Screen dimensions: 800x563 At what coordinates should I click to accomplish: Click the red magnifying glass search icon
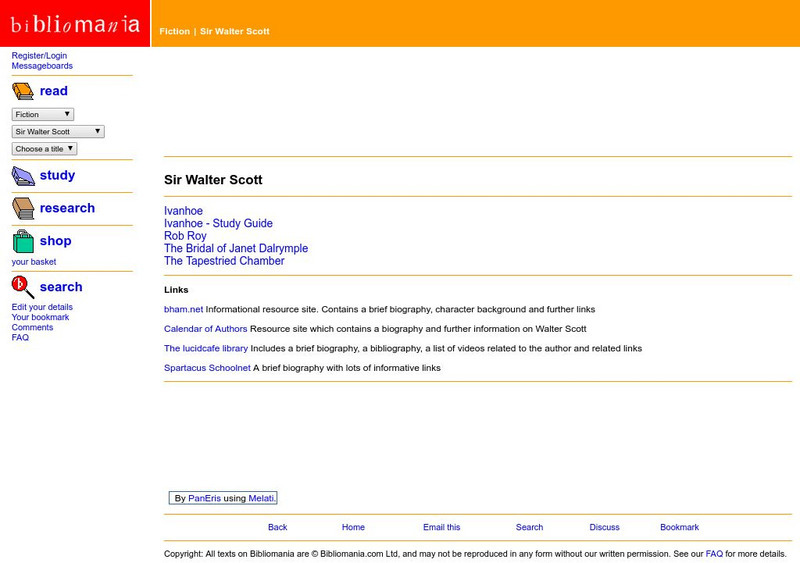tap(23, 287)
